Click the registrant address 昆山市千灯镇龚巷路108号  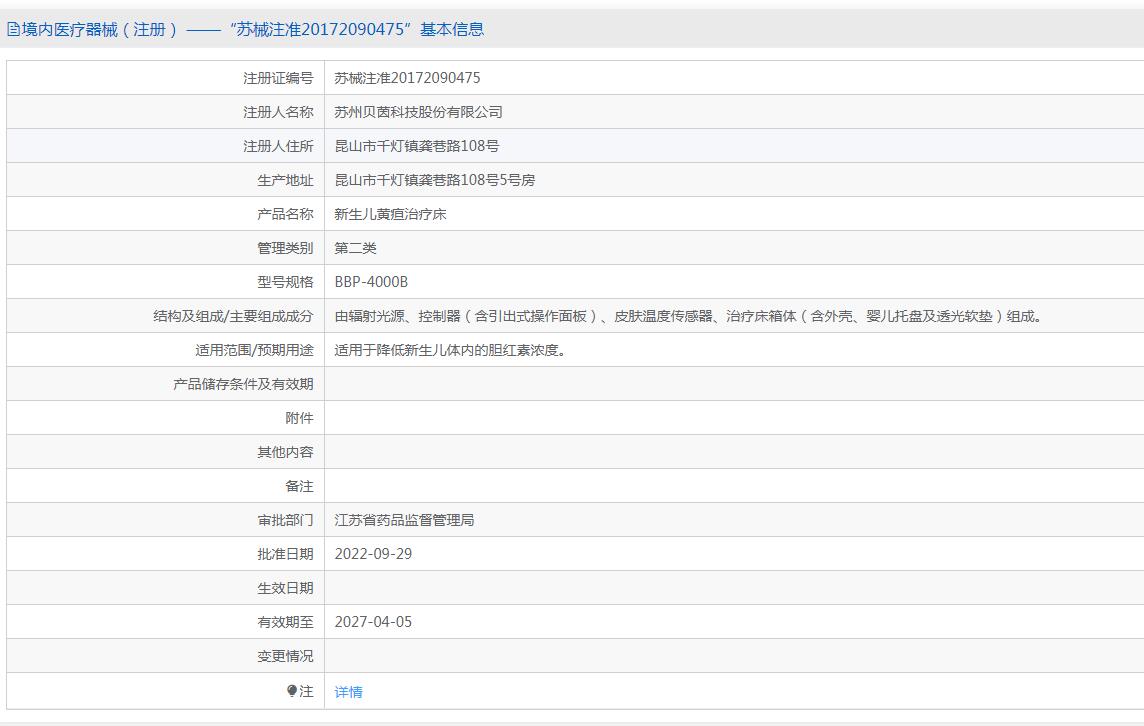tap(416, 146)
